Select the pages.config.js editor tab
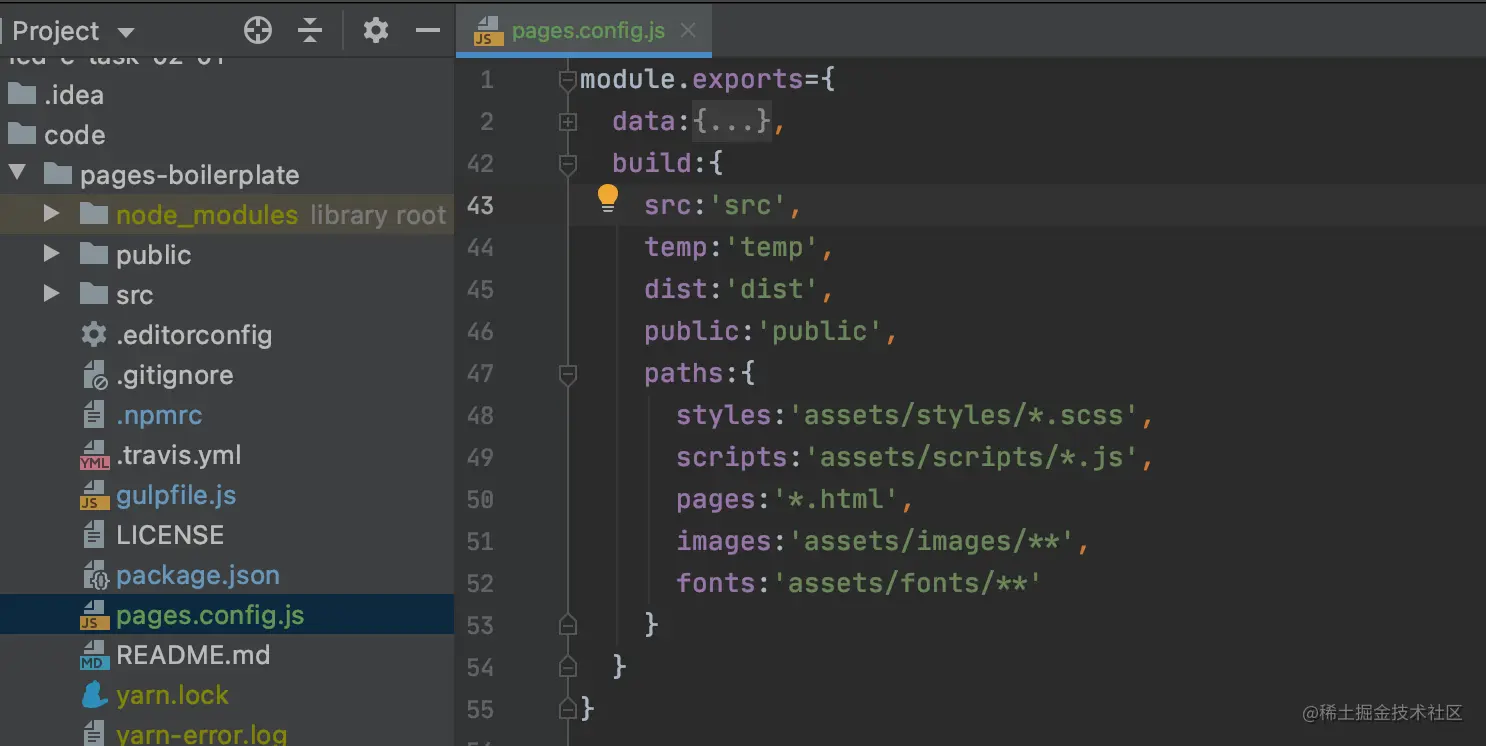 pyautogui.click(x=584, y=31)
